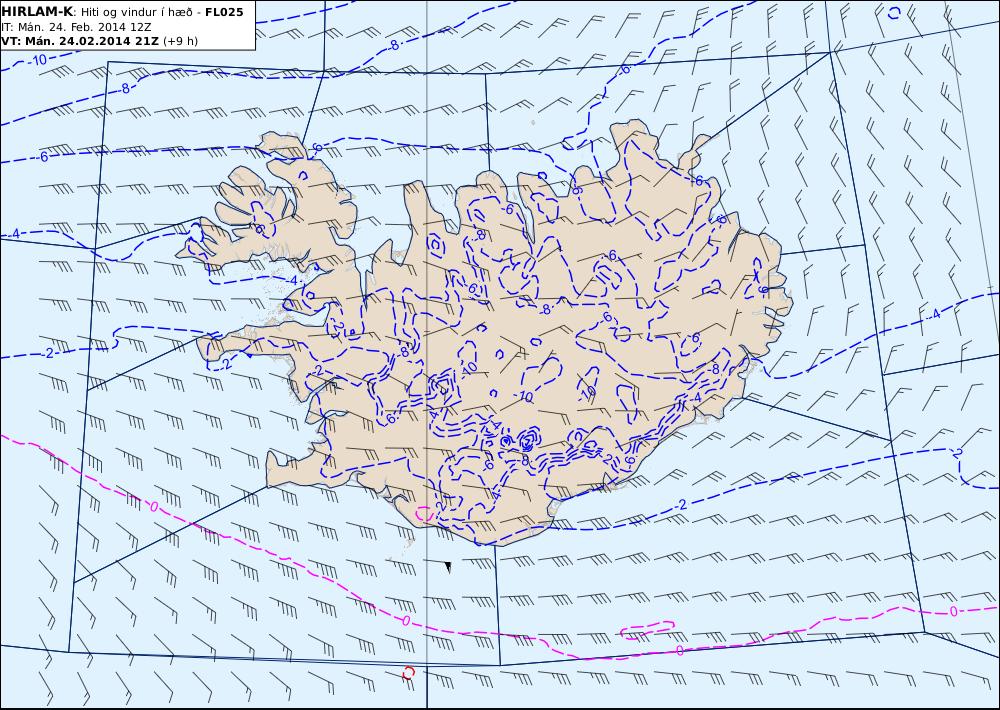Click the small red circle marker at bottom

click(x=409, y=672)
